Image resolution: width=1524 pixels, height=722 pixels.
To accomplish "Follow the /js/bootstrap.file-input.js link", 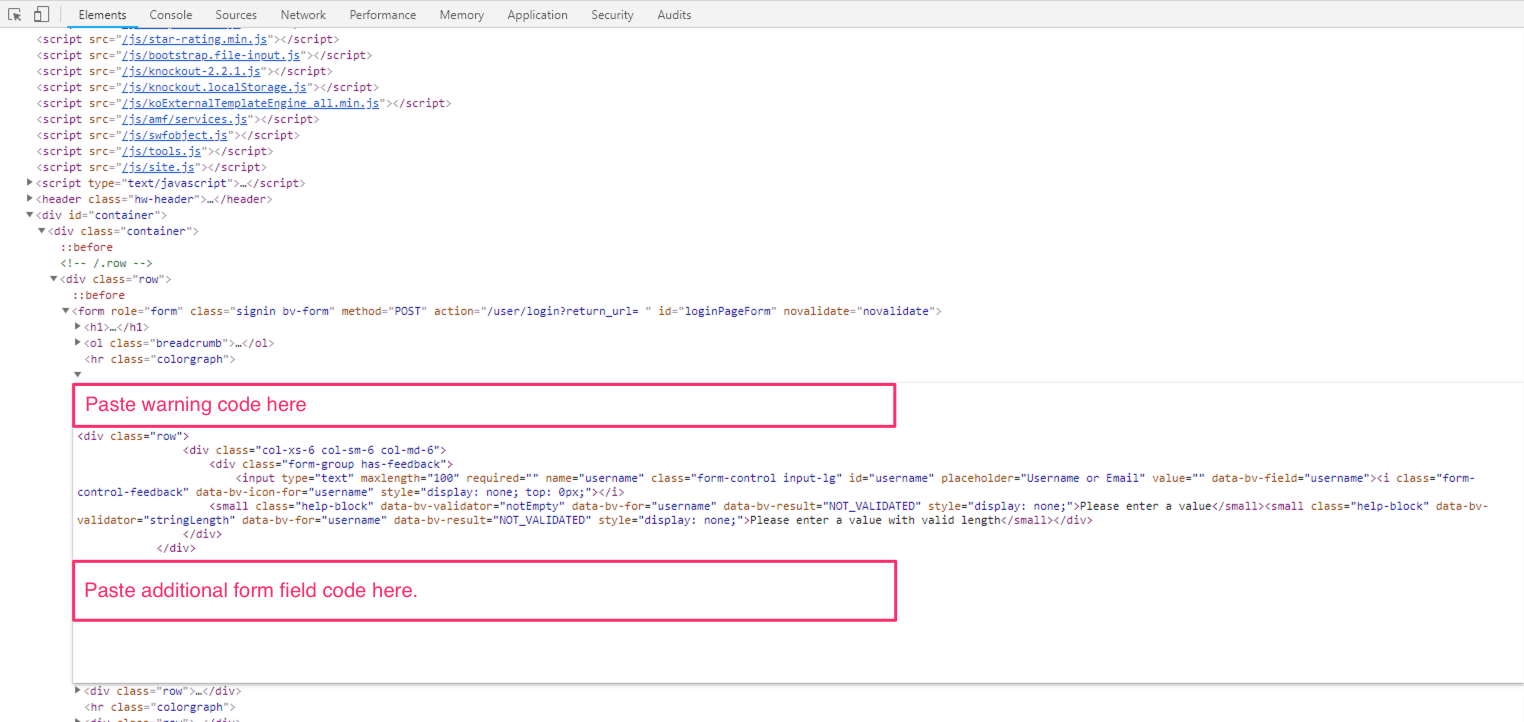I will pos(212,55).
